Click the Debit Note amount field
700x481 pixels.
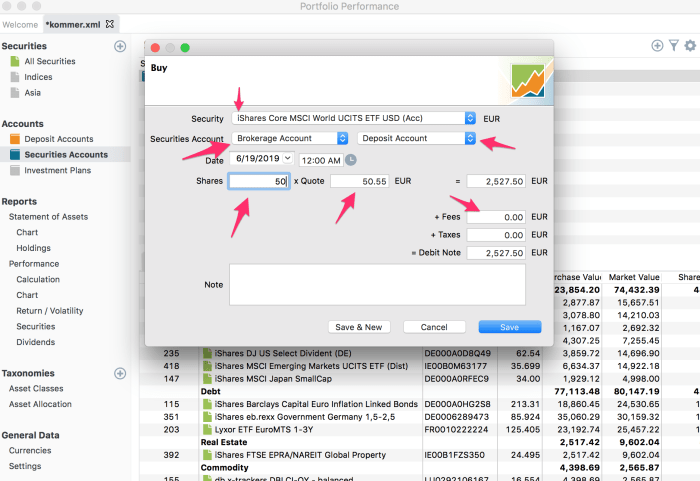pyautogui.click(x=496, y=253)
